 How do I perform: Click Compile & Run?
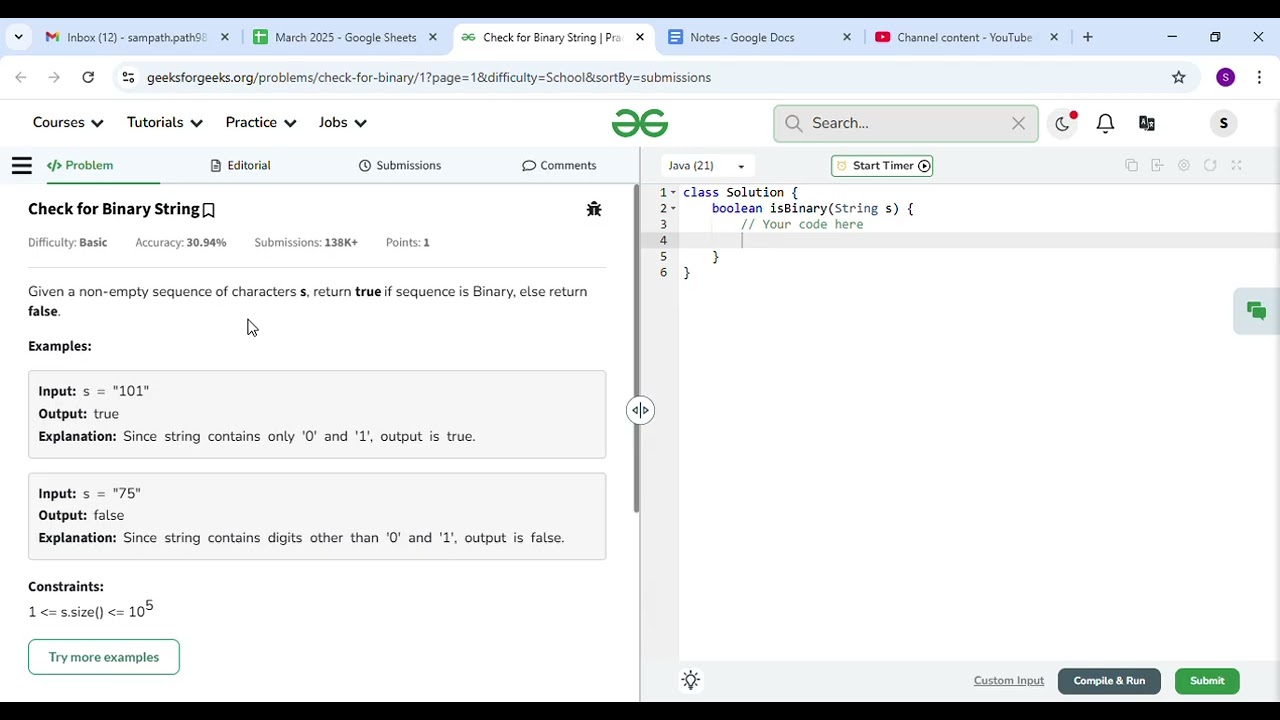(x=1109, y=681)
